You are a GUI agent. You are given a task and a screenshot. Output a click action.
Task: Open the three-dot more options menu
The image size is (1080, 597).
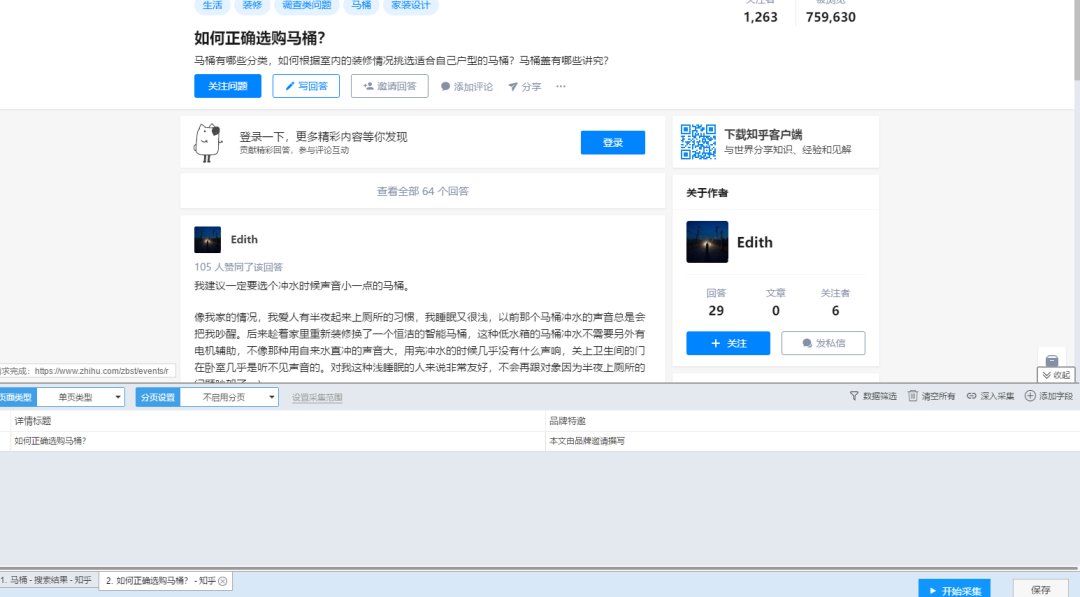click(x=561, y=86)
